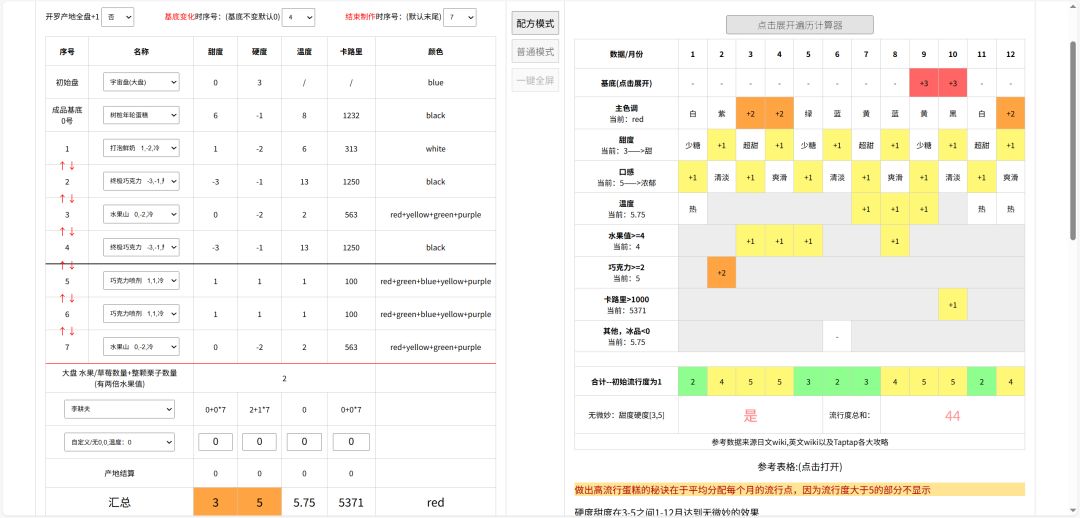The height and width of the screenshot is (518, 1080).
Task: Click red up arrow between rows 1 and 2
Action: [x=62, y=165]
